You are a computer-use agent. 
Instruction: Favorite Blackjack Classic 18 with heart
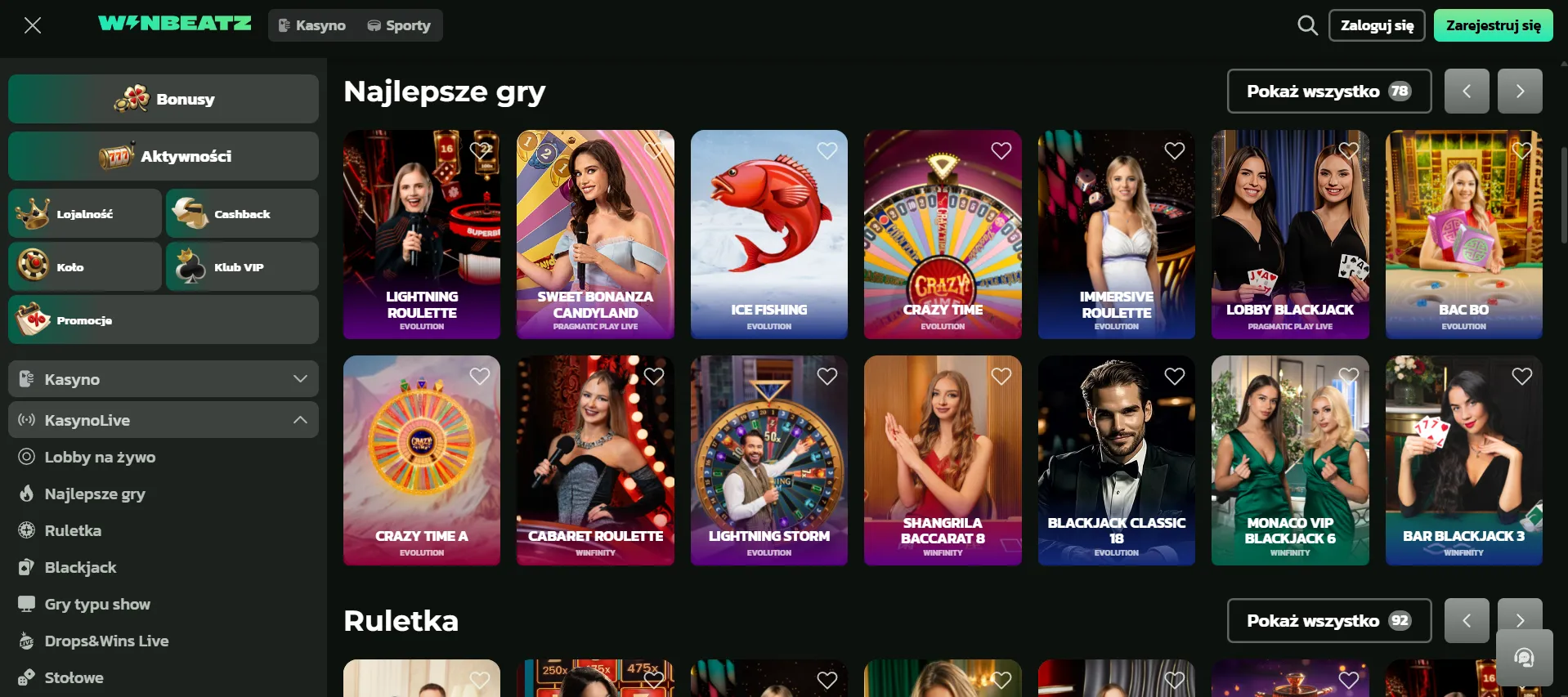tap(1175, 377)
